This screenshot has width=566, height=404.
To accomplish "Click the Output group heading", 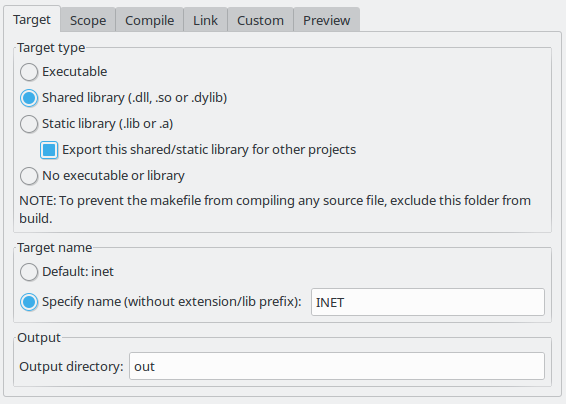I will [x=39, y=338].
